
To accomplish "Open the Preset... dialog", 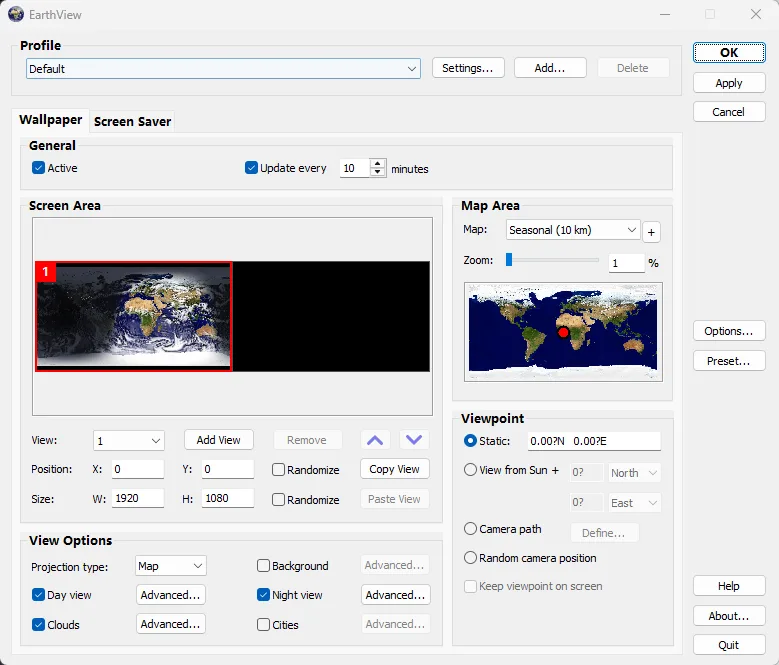I will coord(728,361).
